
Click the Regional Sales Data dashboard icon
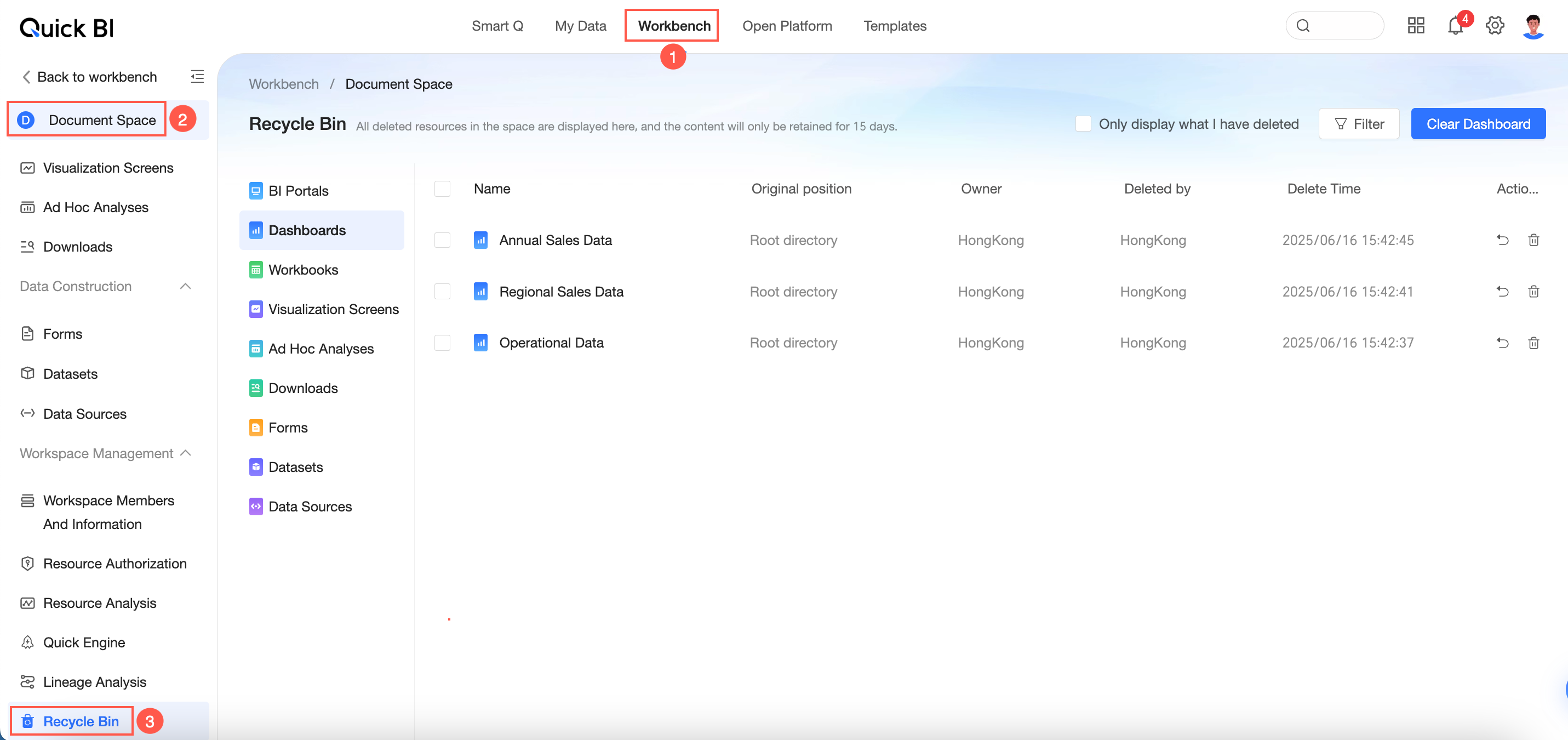tap(480, 292)
